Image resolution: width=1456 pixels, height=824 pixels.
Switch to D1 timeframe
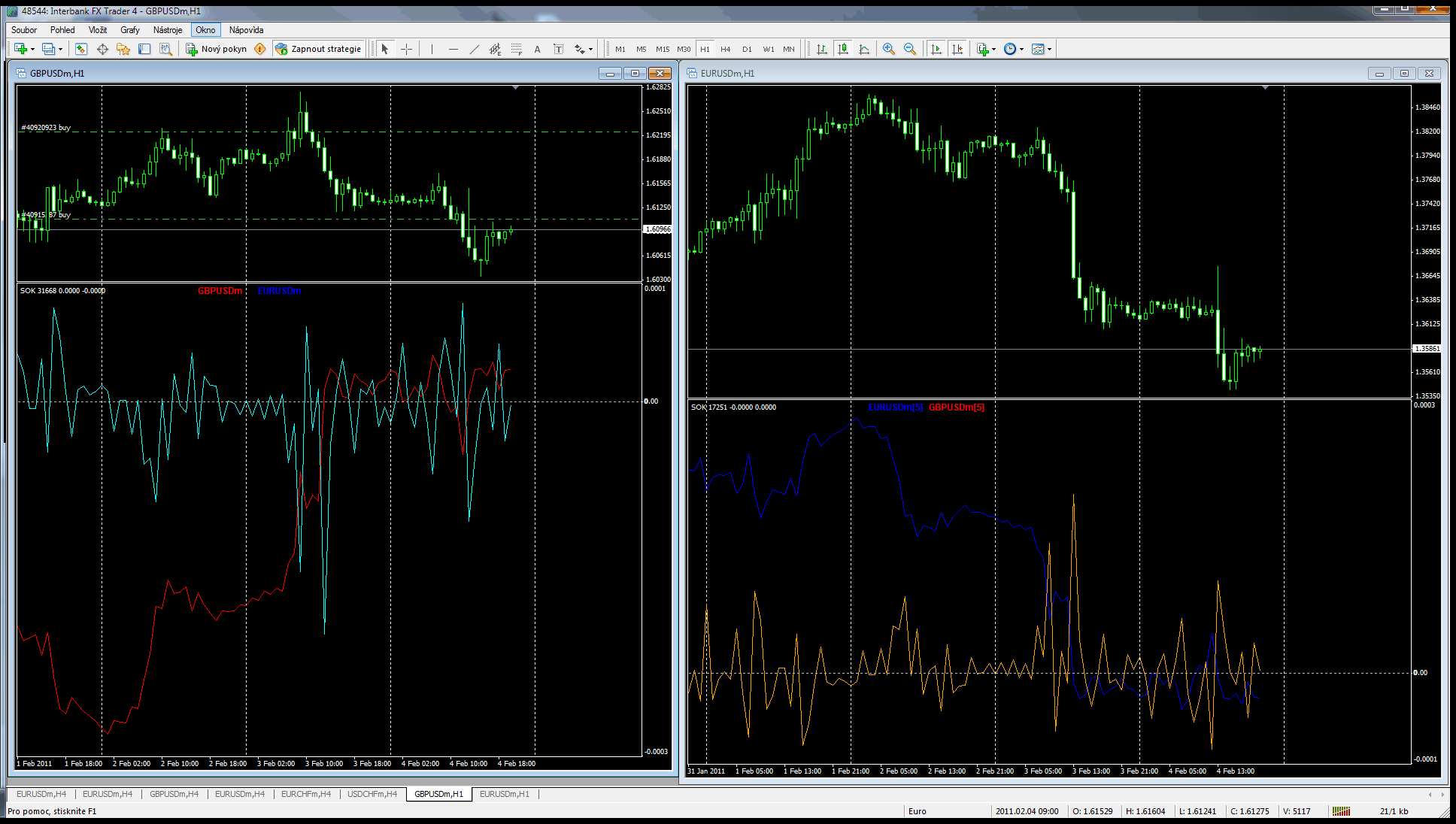tap(747, 49)
